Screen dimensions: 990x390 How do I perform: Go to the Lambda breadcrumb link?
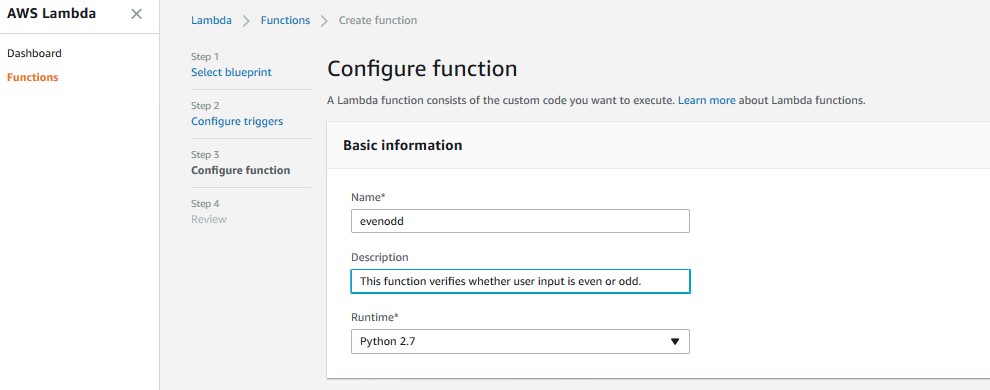click(211, 20)
